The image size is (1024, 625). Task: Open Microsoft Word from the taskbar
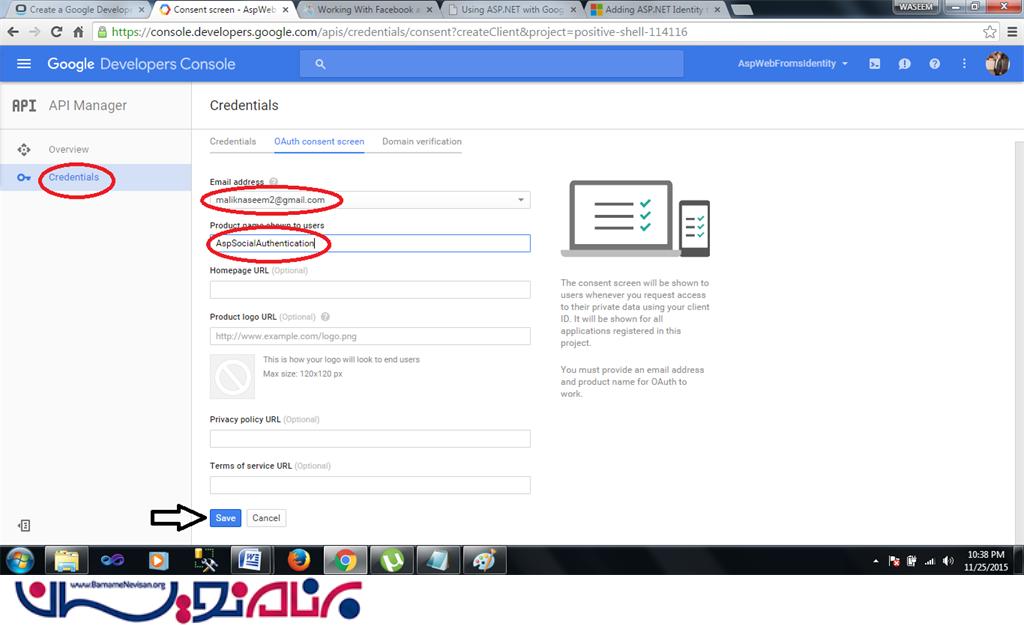coord(250,560)
